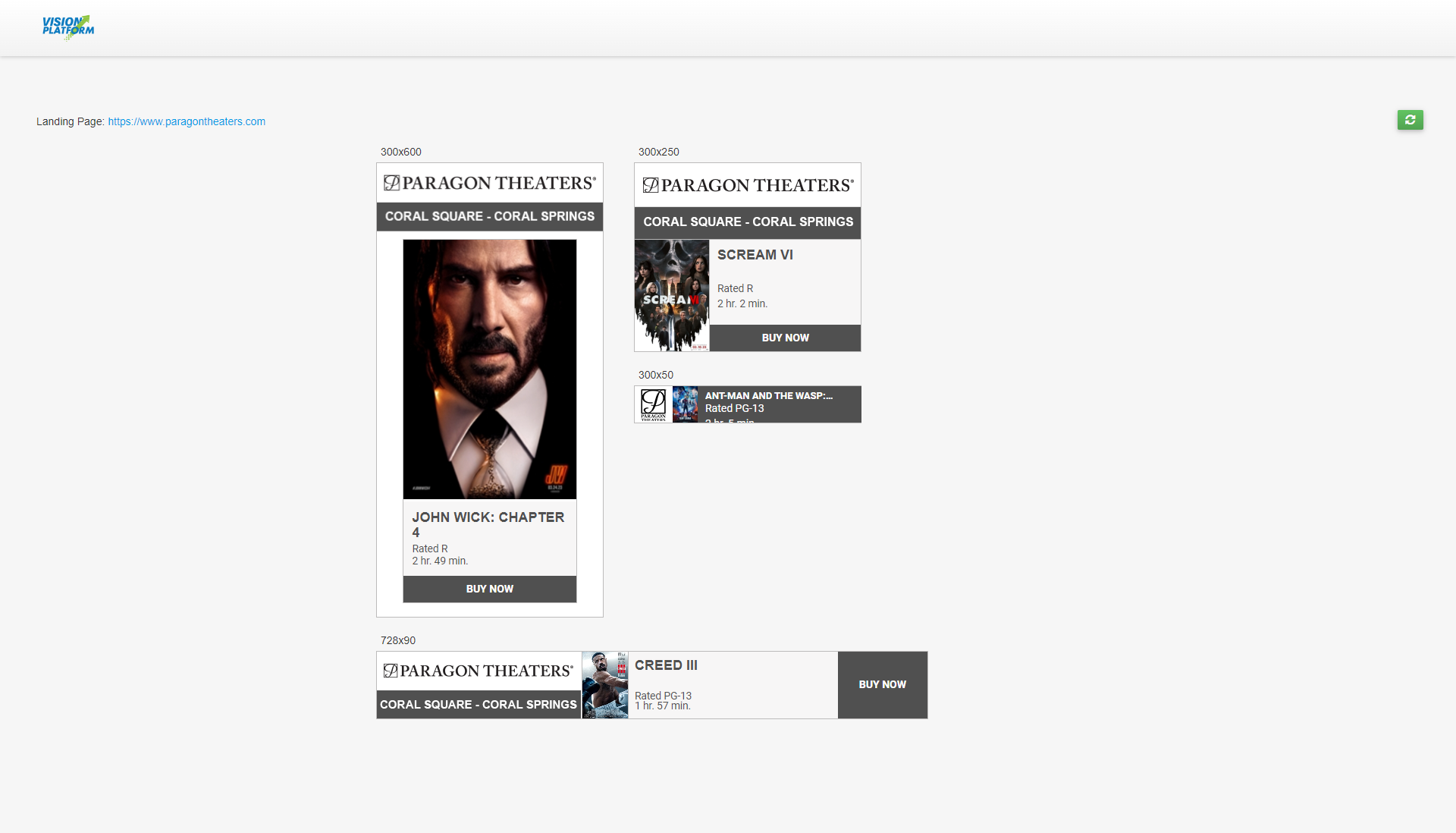Click the Vision Platform logo
Viewport: 1456px width, 833px height.
pos(68,27)
